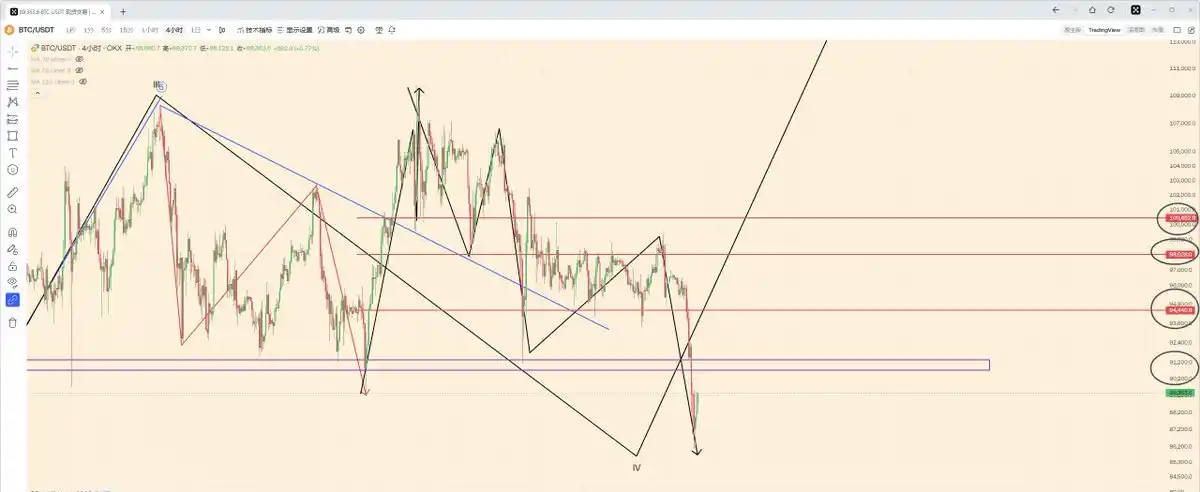The image size is (1200, 492).
Task: Reload the page with browser refresh
Action: click(1111, 10)
